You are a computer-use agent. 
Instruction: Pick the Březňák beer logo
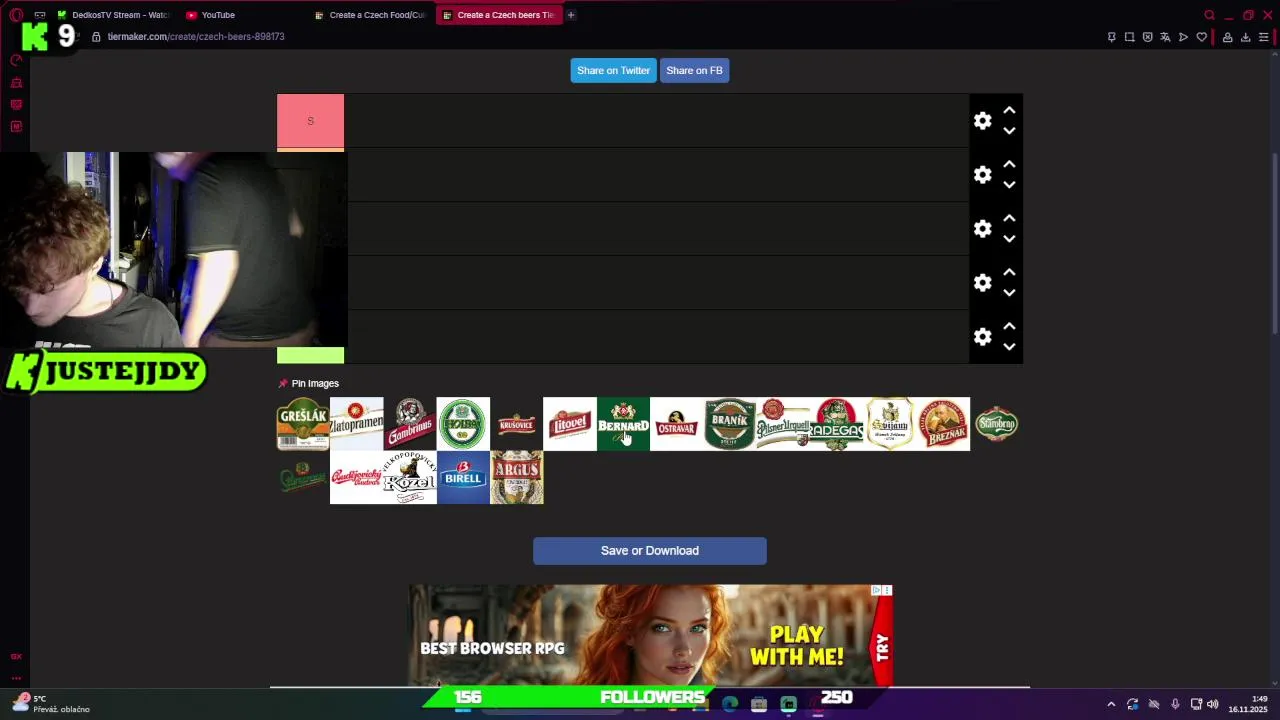point(943,424)
